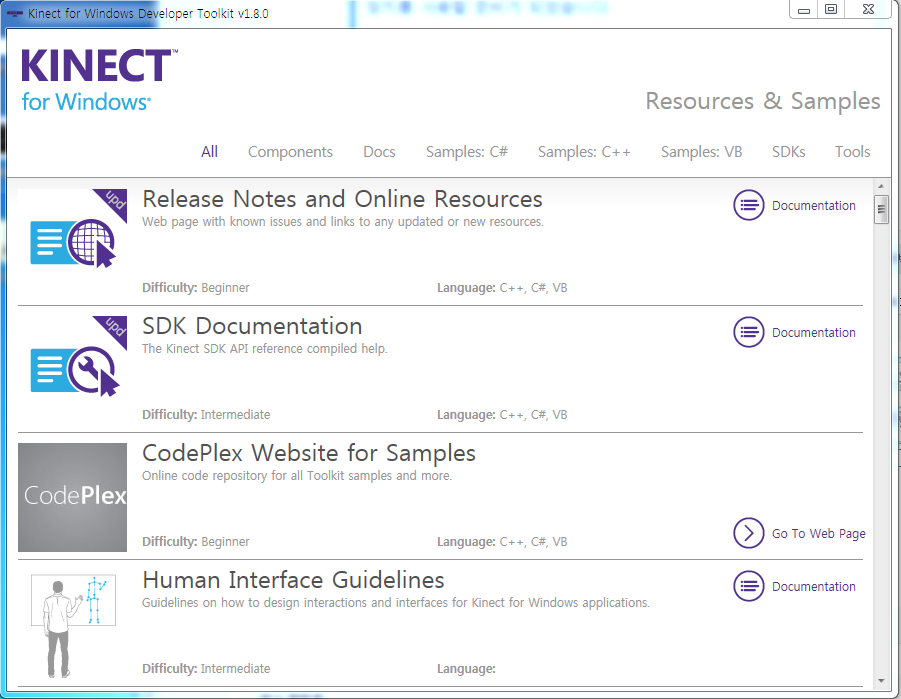The height and width of the screenshot is (699, 901).
Task: Click 'Difficulty: Intermediate' under SDK Documentation
Action: pyautogui.click(x=206, y=414)
